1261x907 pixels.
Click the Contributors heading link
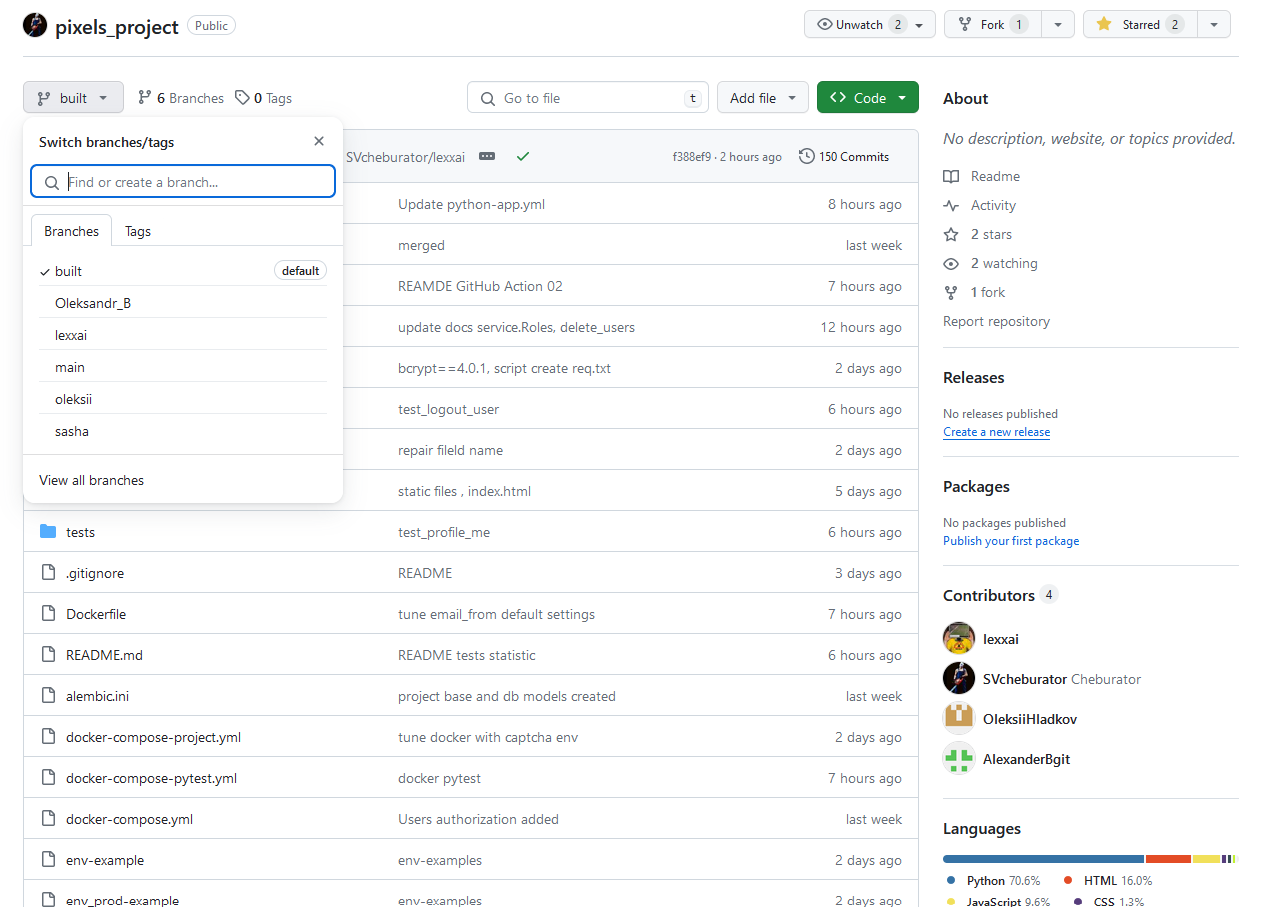point(1000,595)
